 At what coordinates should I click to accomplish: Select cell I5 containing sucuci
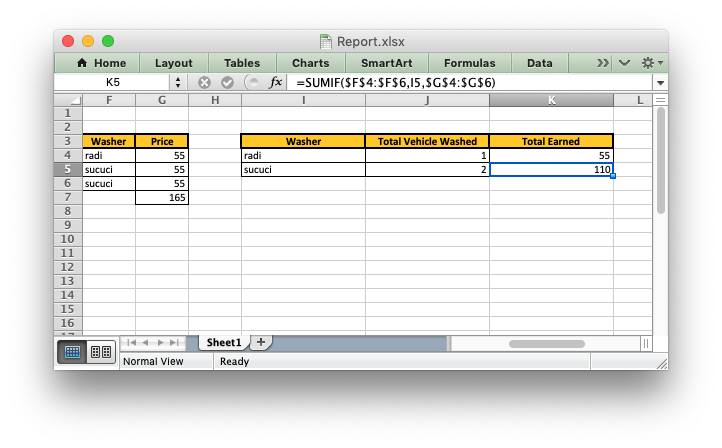(303, 169)
